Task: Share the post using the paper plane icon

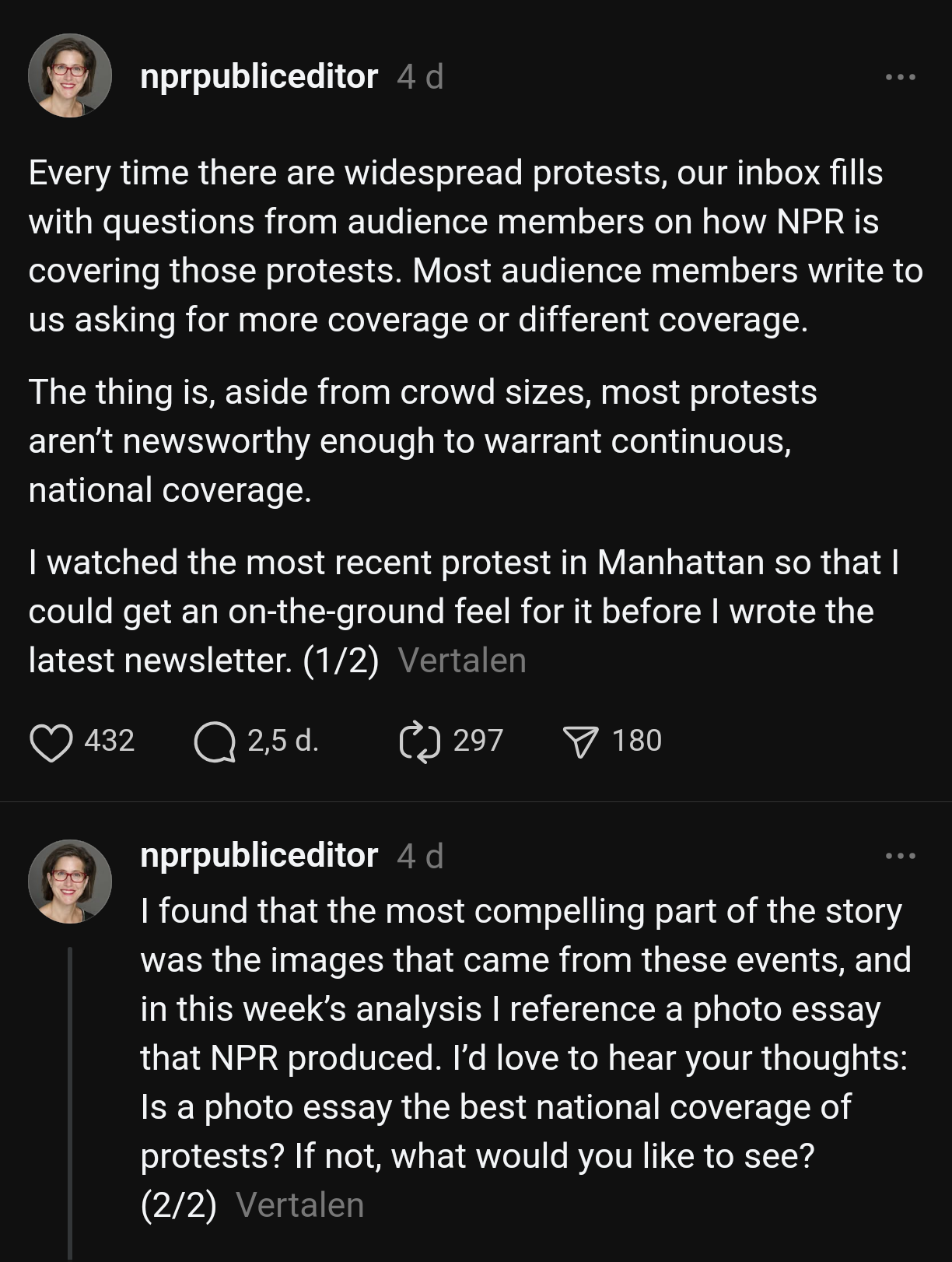Action: [x=580, y=741]
